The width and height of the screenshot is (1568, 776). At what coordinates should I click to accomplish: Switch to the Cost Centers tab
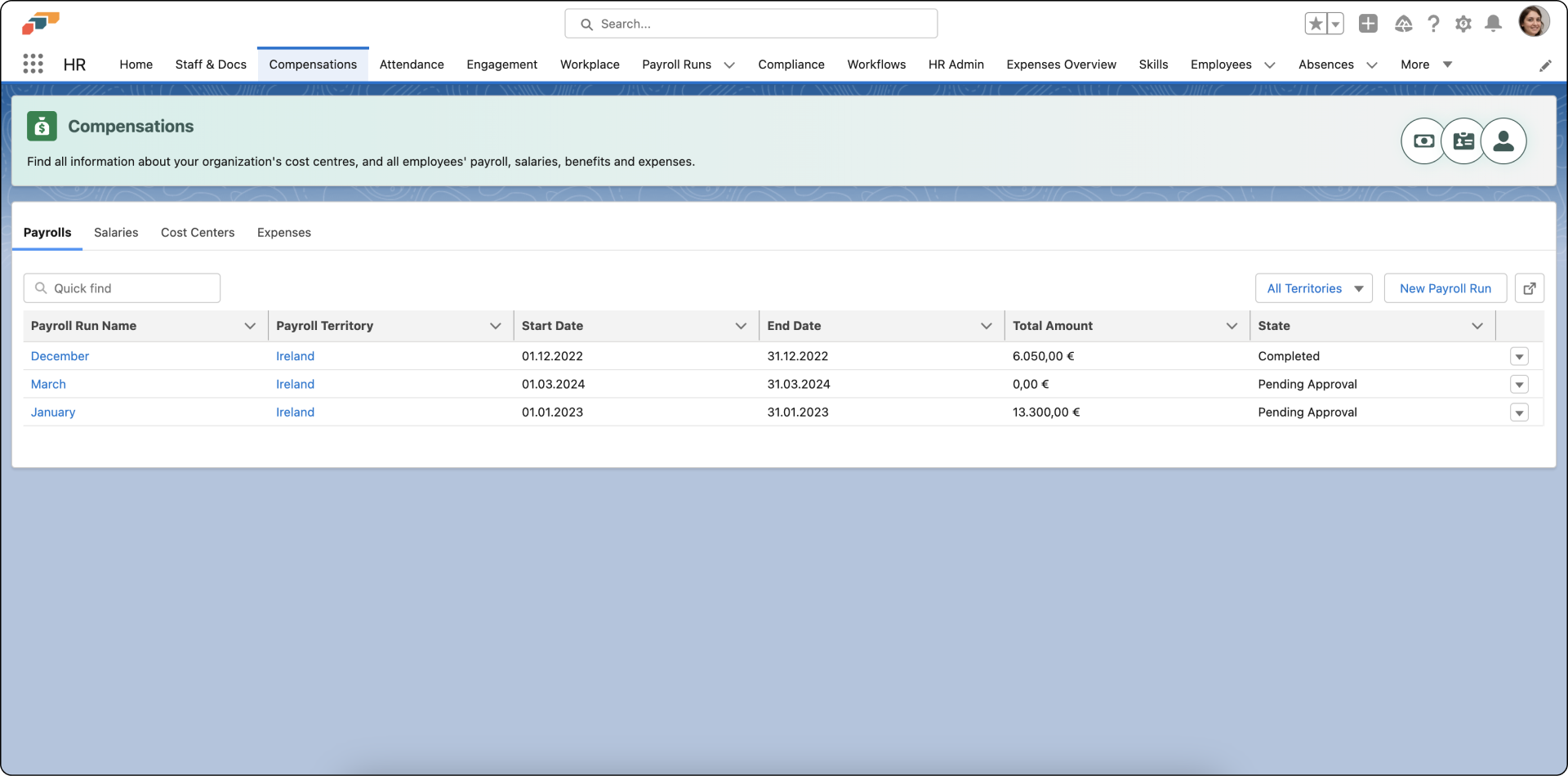pyautogui.click(x=198, y=233)
